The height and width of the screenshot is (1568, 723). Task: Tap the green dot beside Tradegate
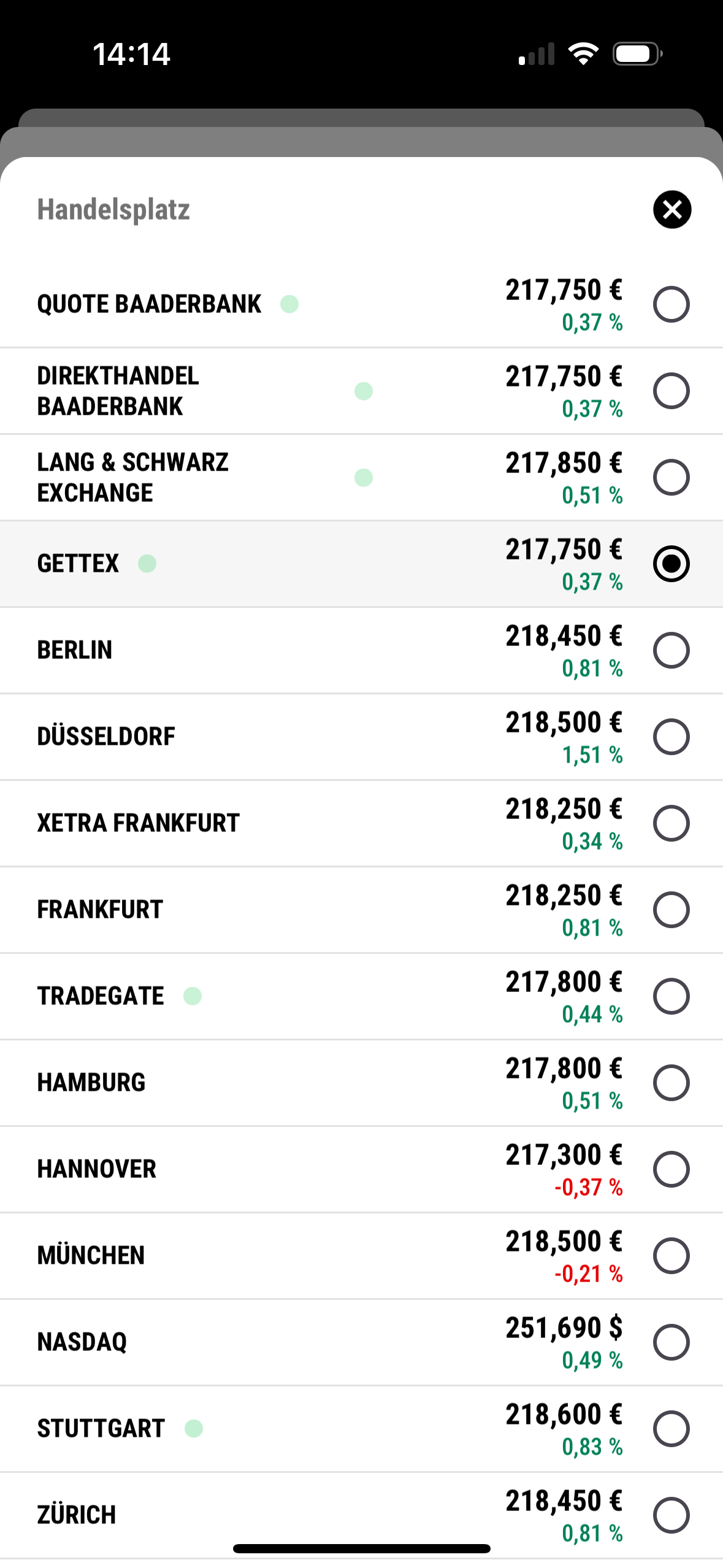(x=193, y=996)
